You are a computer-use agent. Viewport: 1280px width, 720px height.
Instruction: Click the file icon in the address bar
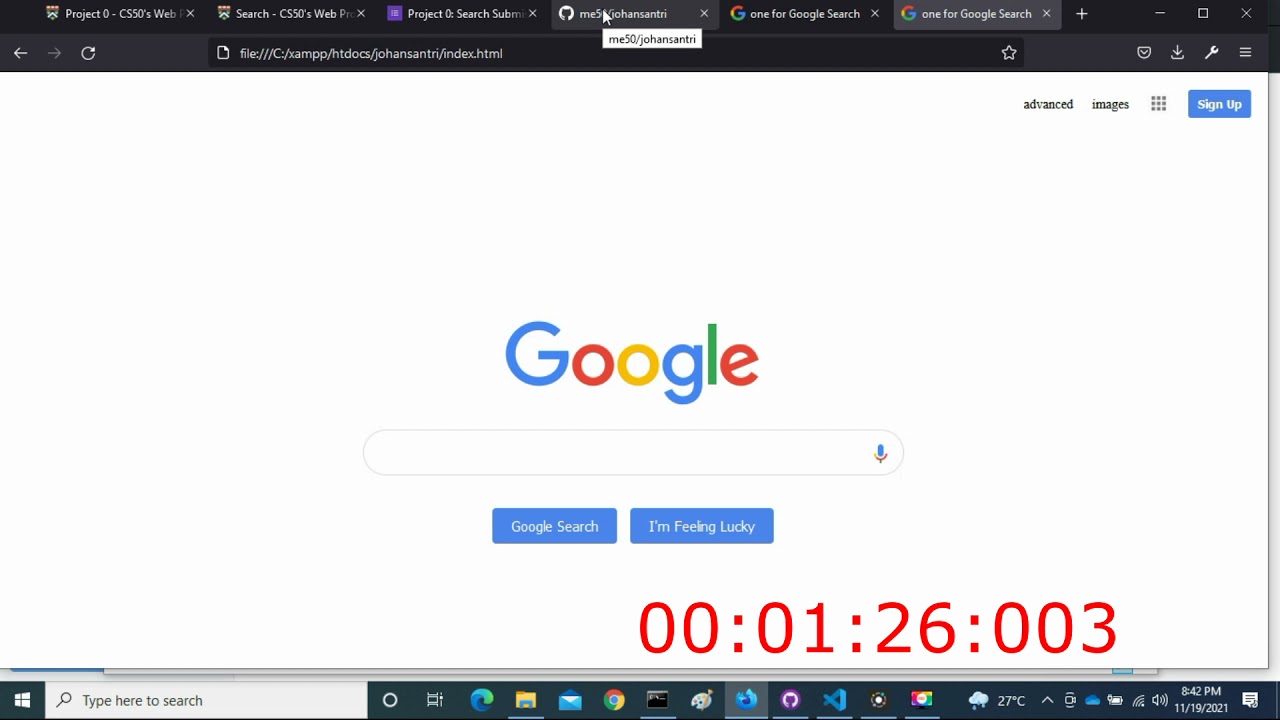(x=223, y=53)
